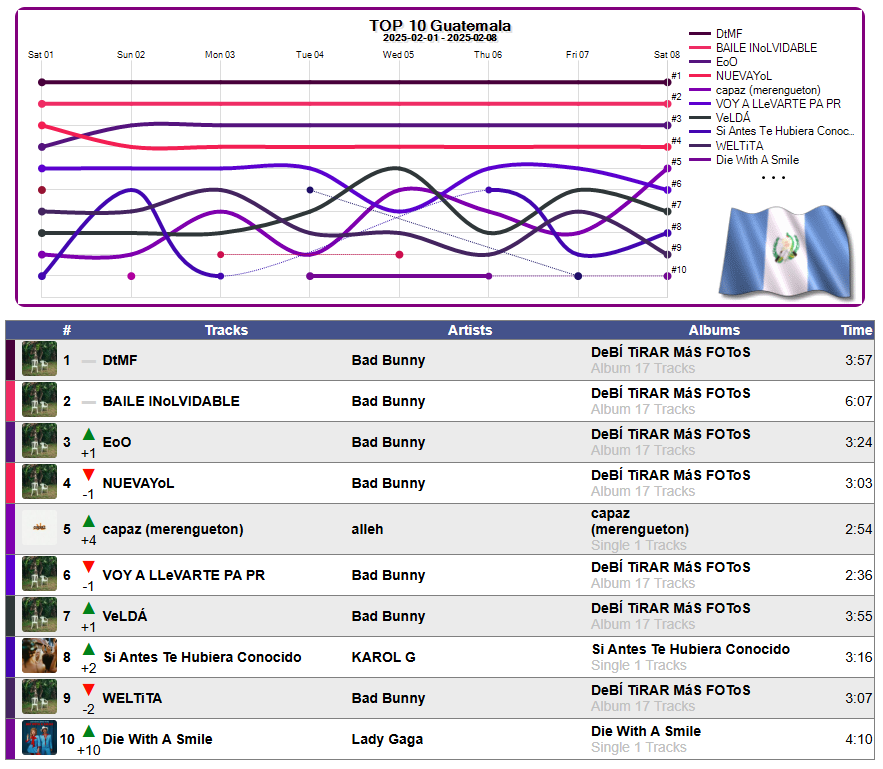883x769 pixels.
Task: Click the Guatemala flag image
Action: pos(787,252)
